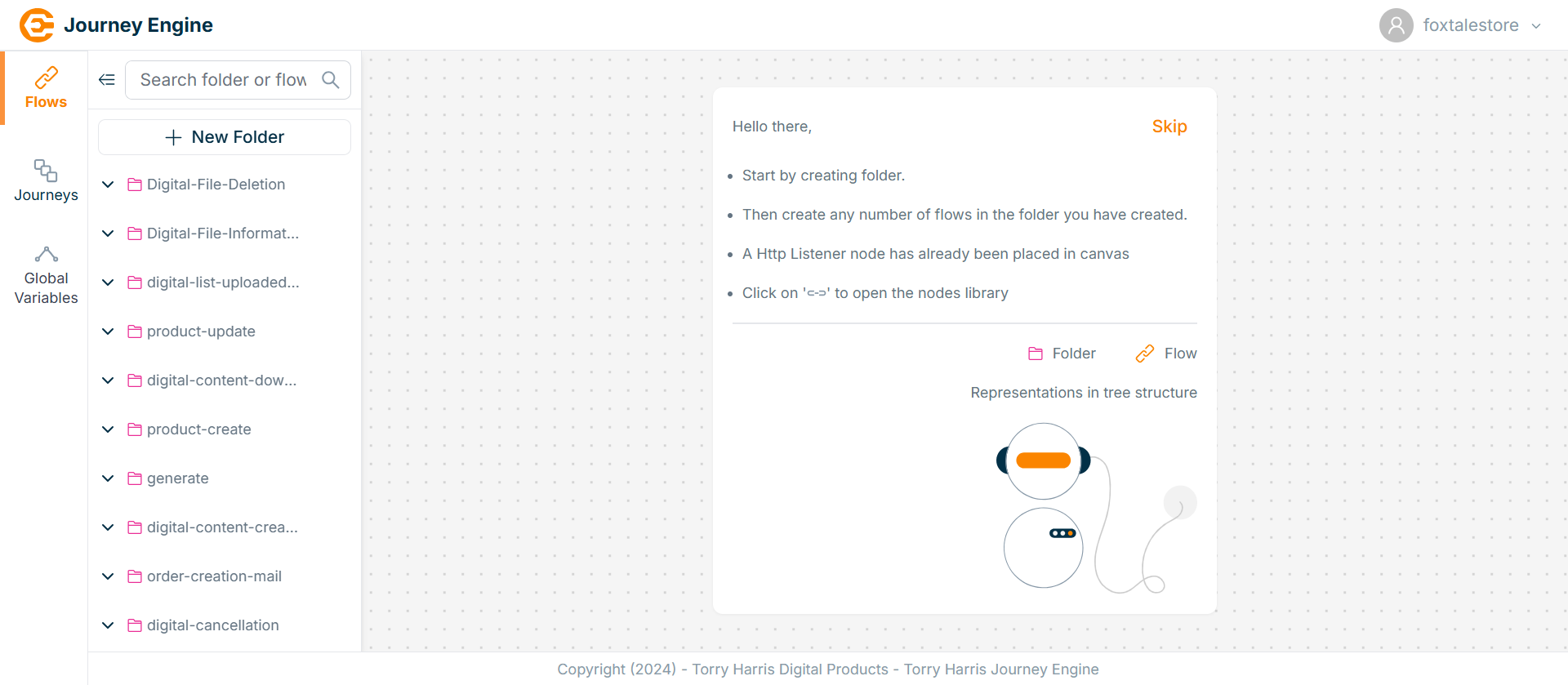Open the foxtalestore account dropdown
The height and width of the screenshot is (685, 1568).
pyautogui.click(x=1536, y=26)
